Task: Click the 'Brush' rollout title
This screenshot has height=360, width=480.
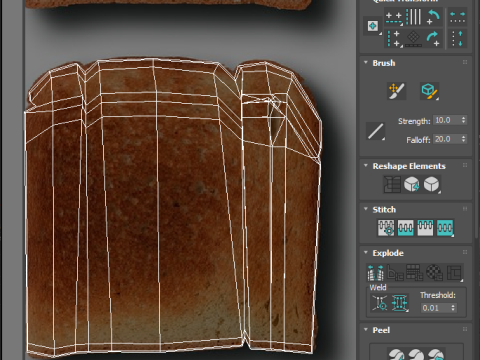Action: [x=384, y=63]
